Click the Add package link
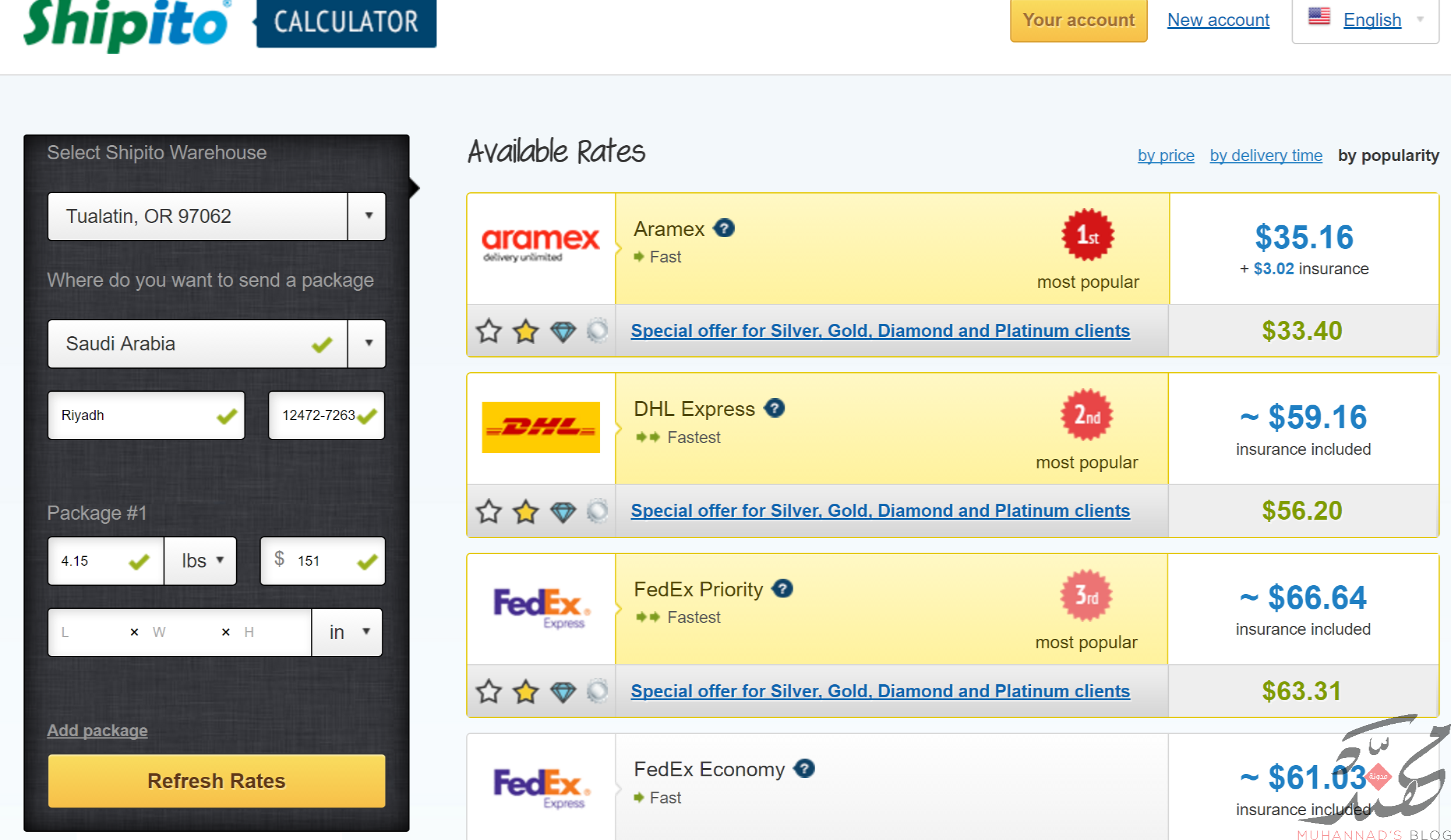1451x840 pixels. (97, 730)
